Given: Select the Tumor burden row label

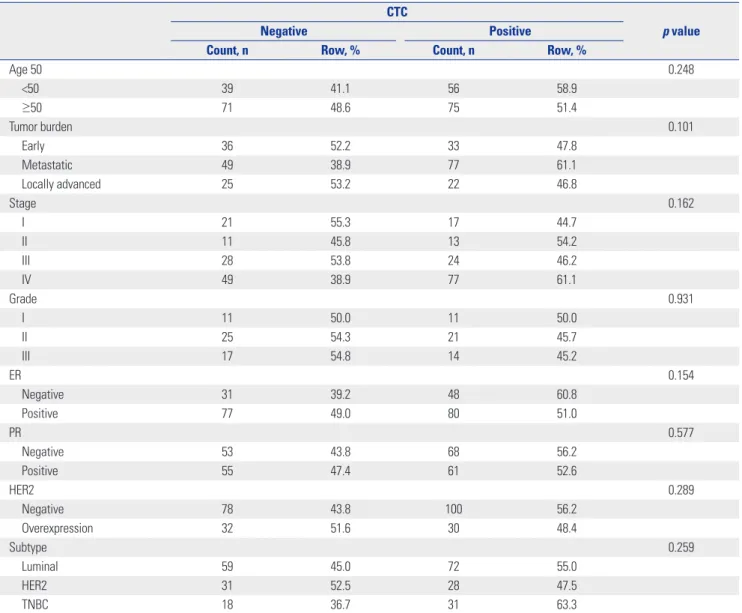Looking at the screenshot, I should [41, 127].
